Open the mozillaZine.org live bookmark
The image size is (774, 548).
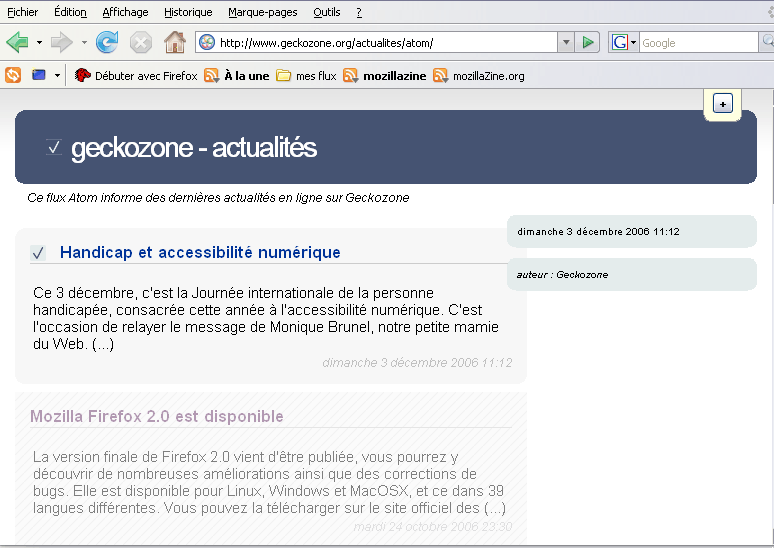click(479, 76)
